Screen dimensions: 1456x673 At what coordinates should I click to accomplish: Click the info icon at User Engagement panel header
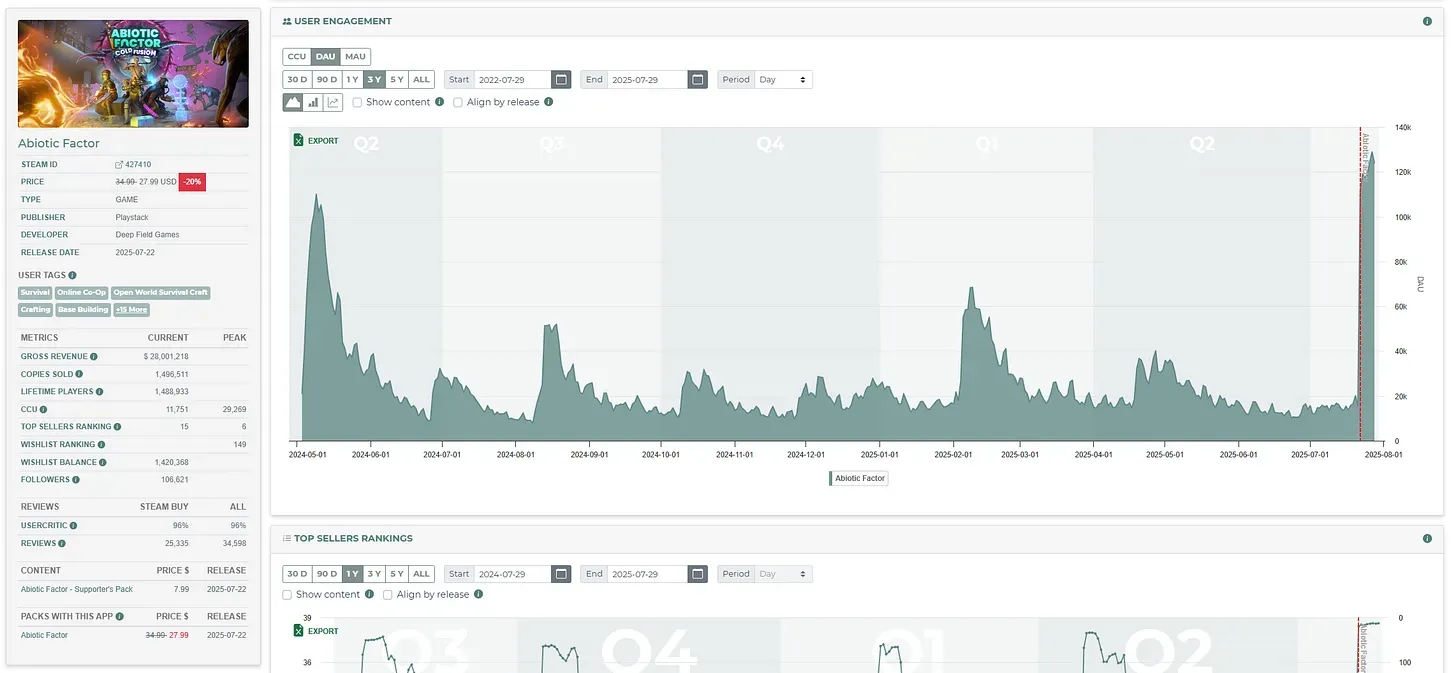[x=1427, y=21]
